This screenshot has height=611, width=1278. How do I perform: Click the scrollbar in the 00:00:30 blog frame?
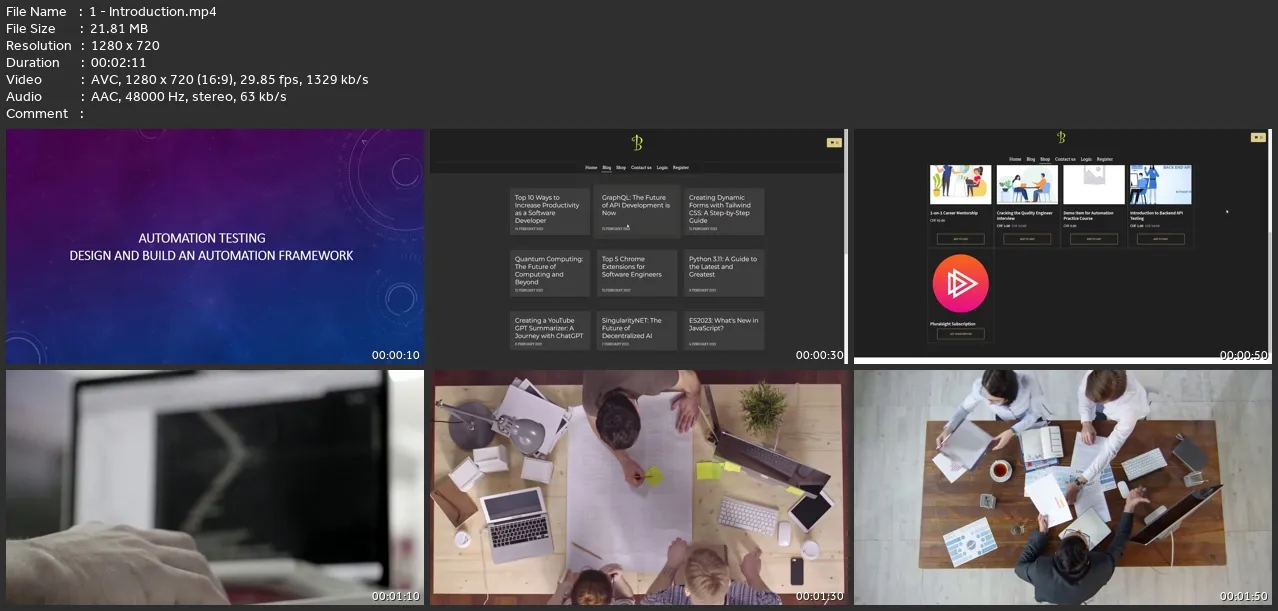click(x=846, y=247)
